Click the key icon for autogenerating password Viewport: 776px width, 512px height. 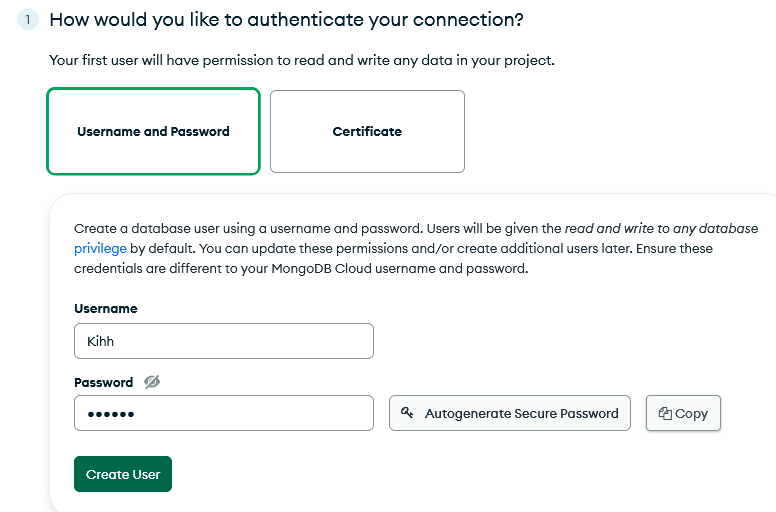coord(407,413)
